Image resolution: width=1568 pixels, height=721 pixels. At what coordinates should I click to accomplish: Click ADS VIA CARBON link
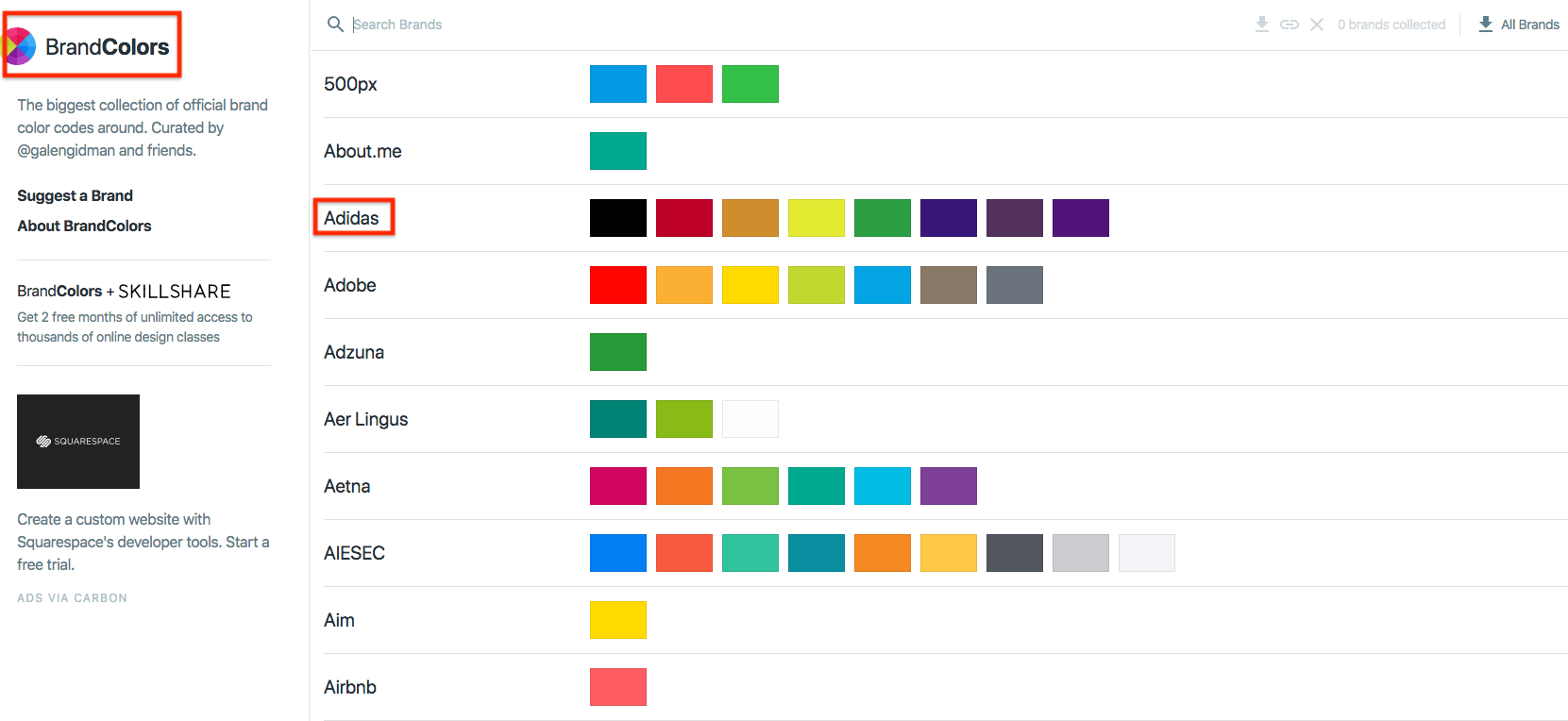click(x=72, y=598)
